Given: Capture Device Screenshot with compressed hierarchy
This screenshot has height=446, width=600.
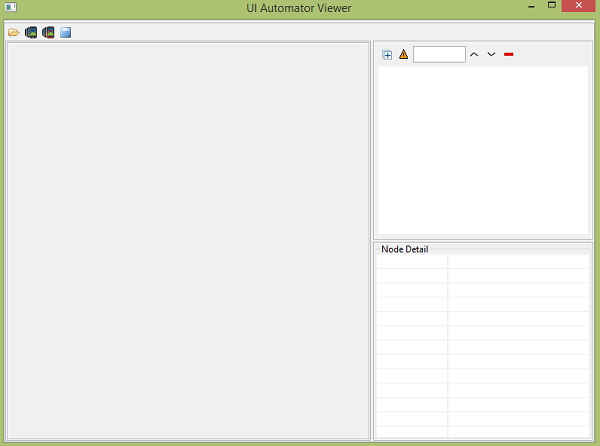Looking at the screenshot, I should pyautogui.click(x=48, y=32).
